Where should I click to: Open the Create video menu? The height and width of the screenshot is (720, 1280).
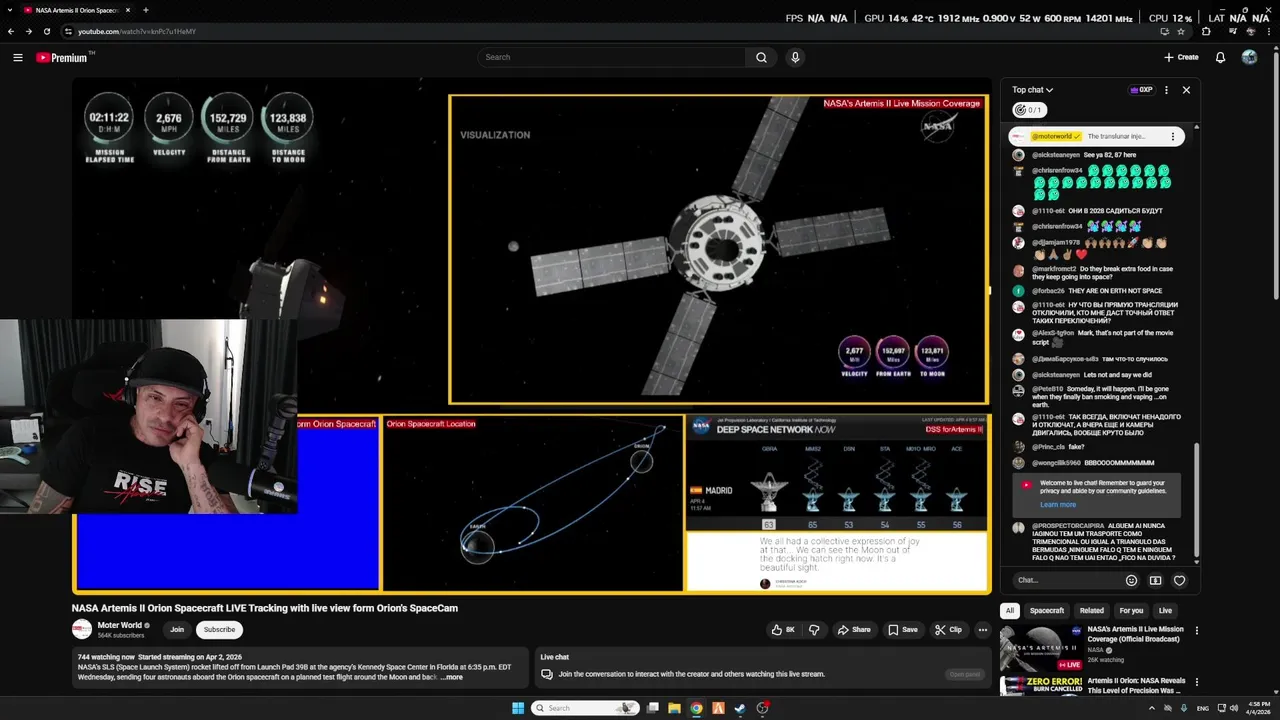[1182, 57]
